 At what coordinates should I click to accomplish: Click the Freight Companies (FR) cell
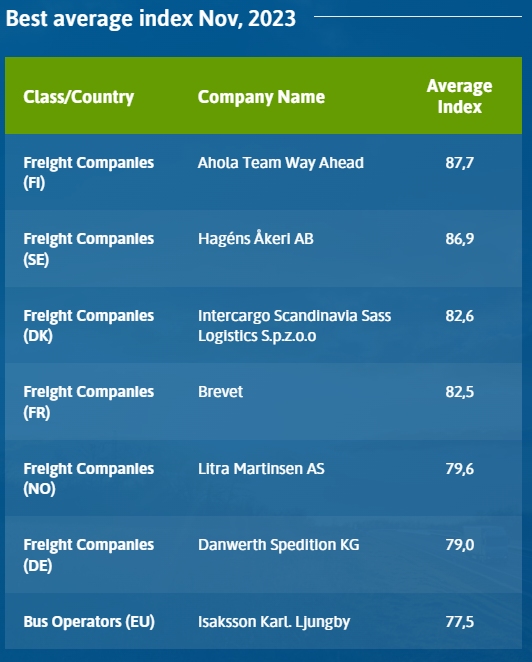(x=89, y=402)
